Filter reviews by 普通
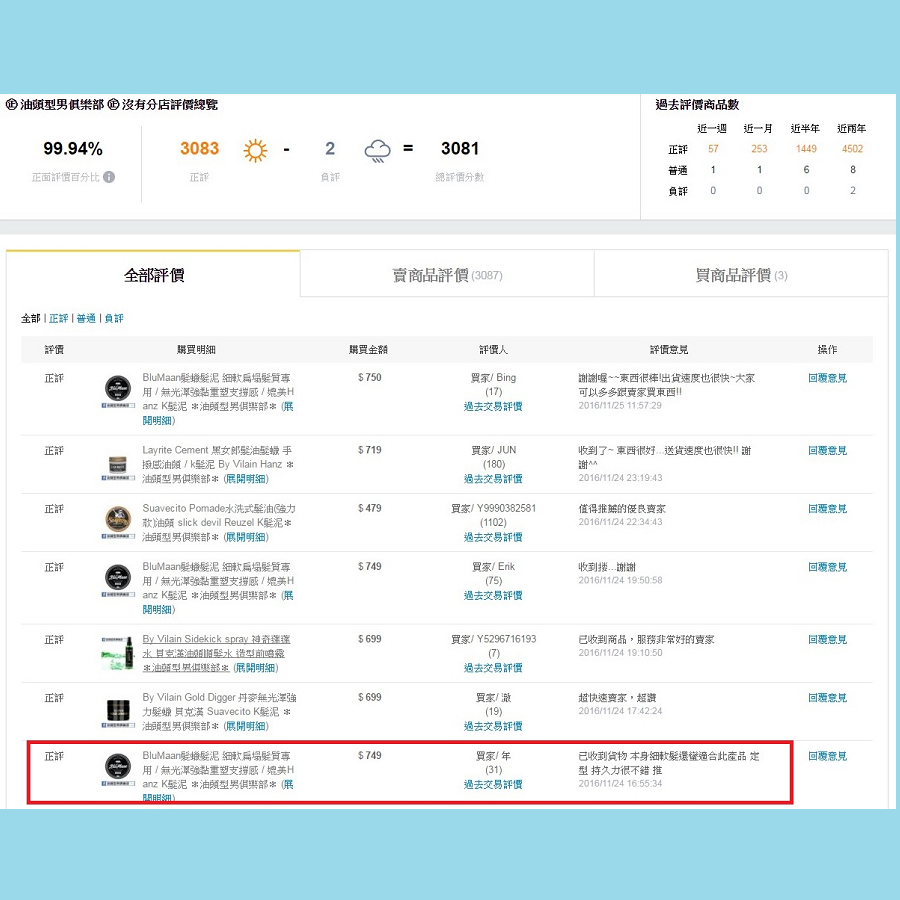The width and height of the screenshot is (900, 900). [x=86, y=318]
